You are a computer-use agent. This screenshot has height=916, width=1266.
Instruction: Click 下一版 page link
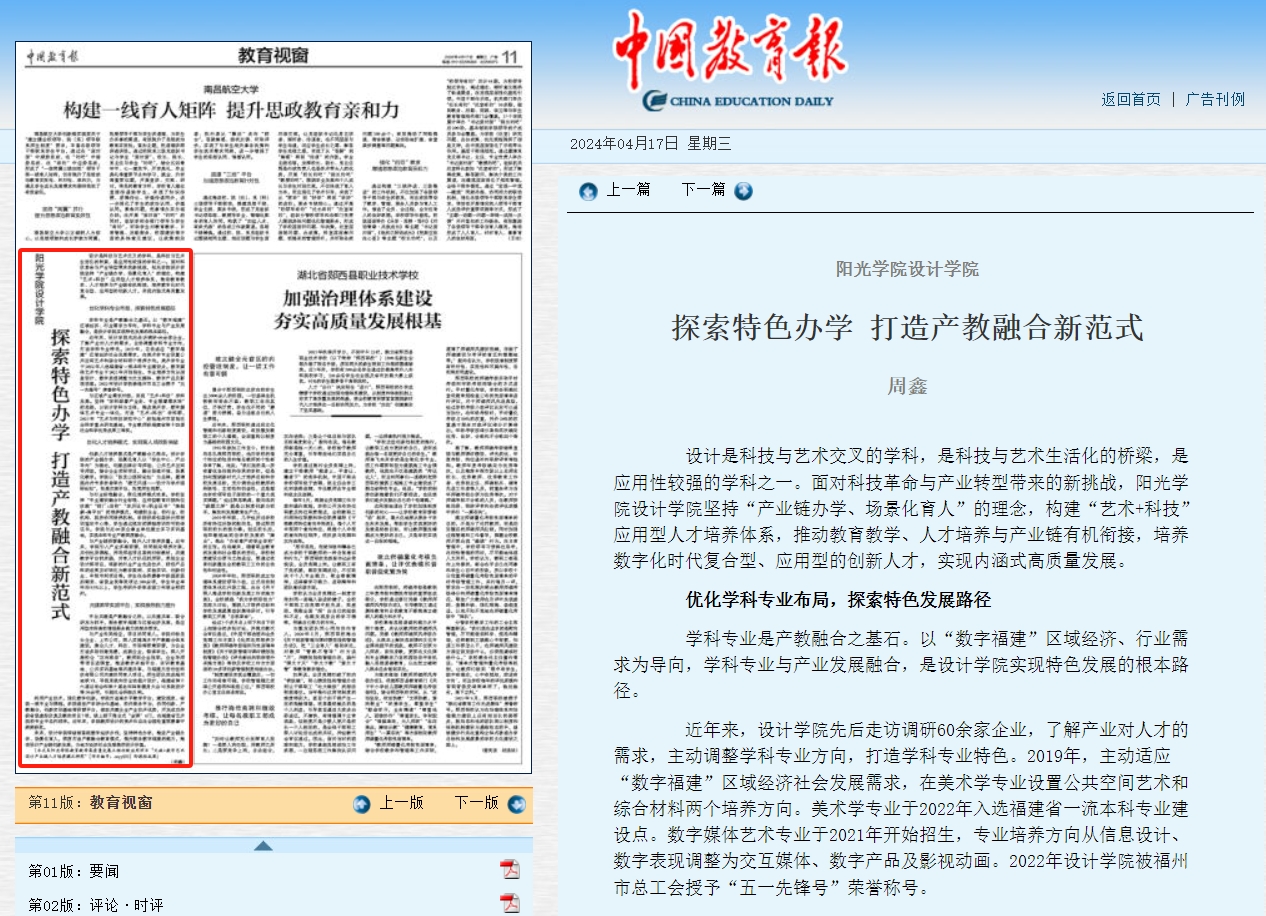[476, 803]
